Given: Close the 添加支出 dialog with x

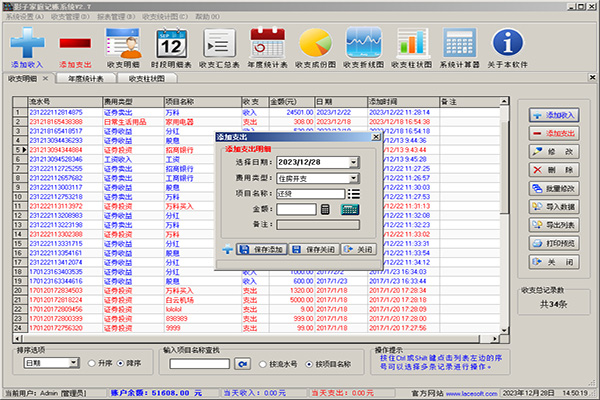Looking at the screenshot, I should click(376, 137).
